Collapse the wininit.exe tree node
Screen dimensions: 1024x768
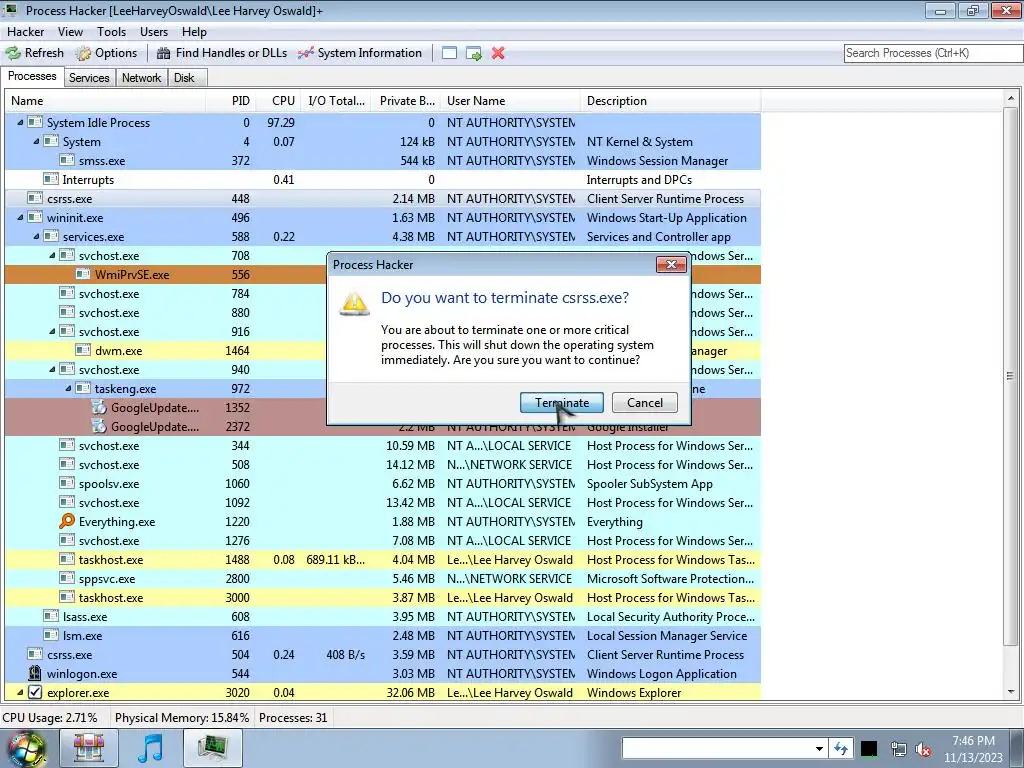(20, 217)
